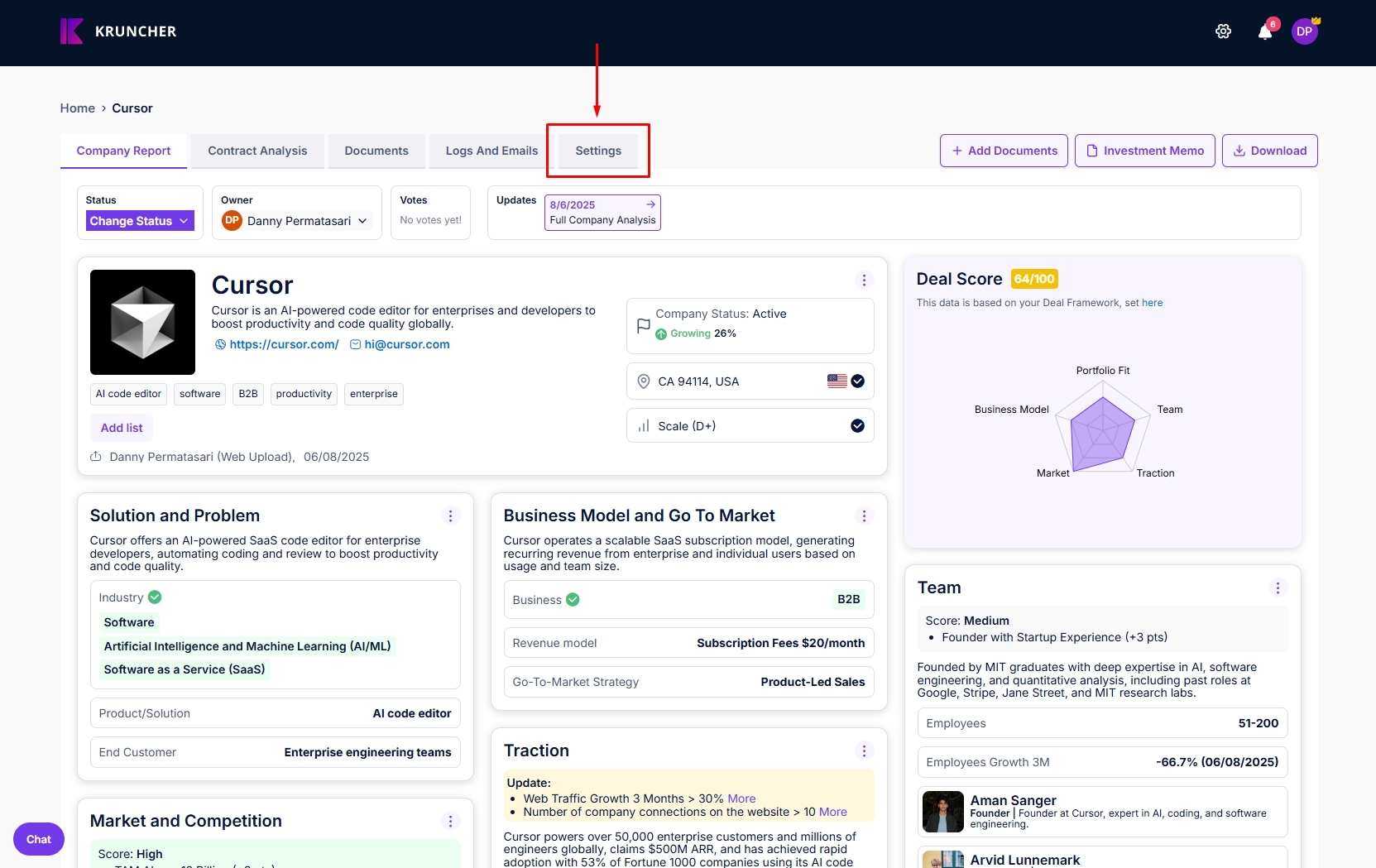Click the green Growing arrow icon

pyautogui.click(x=661, y=334)
